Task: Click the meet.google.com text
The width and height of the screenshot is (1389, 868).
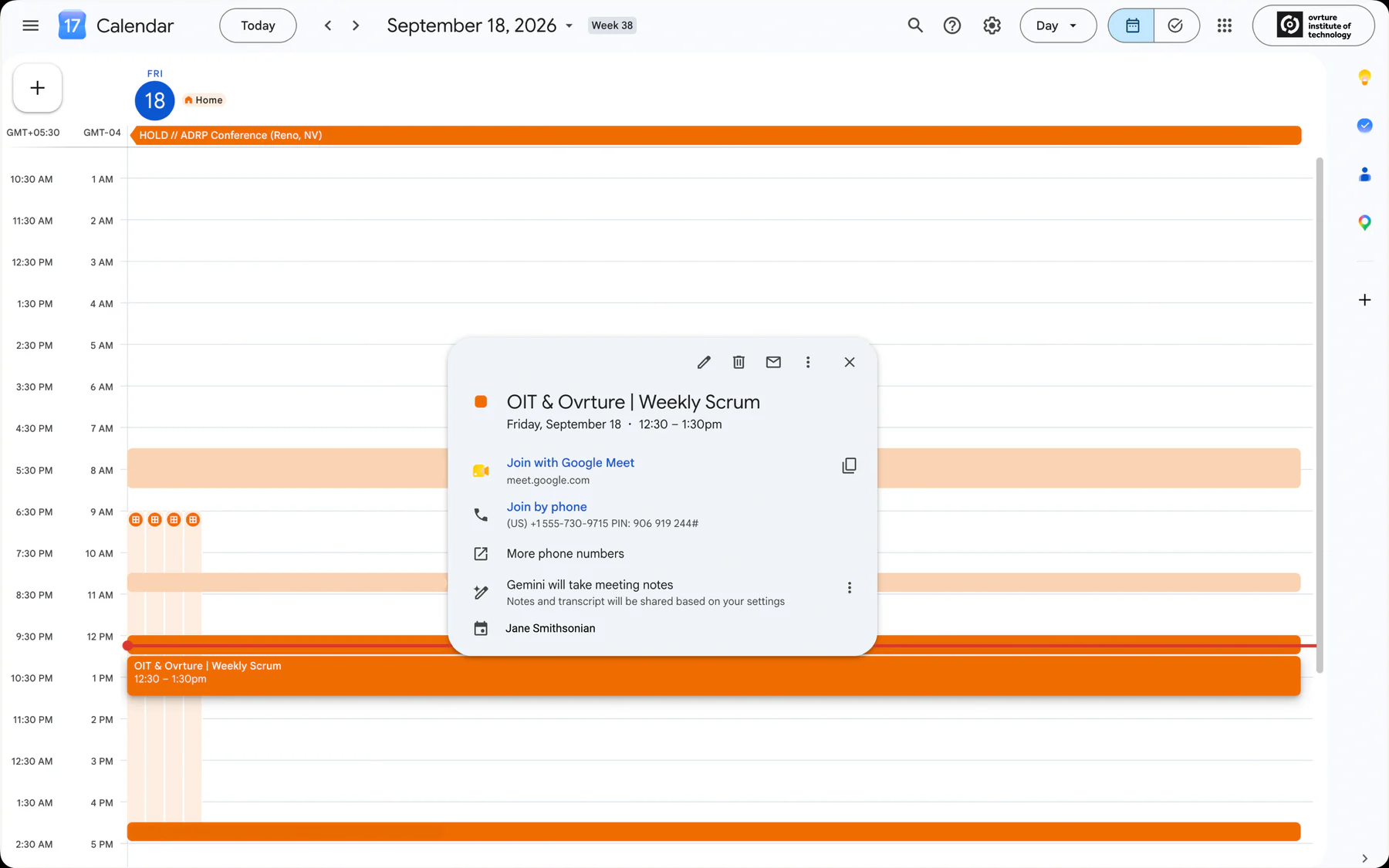Action: coord(548,481)
